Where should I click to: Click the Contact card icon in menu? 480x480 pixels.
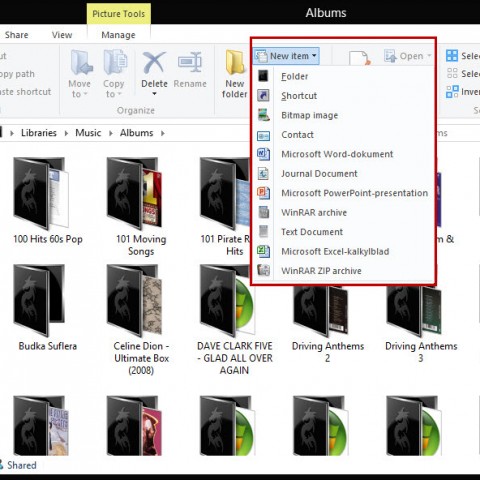click(x=263, y=135)
